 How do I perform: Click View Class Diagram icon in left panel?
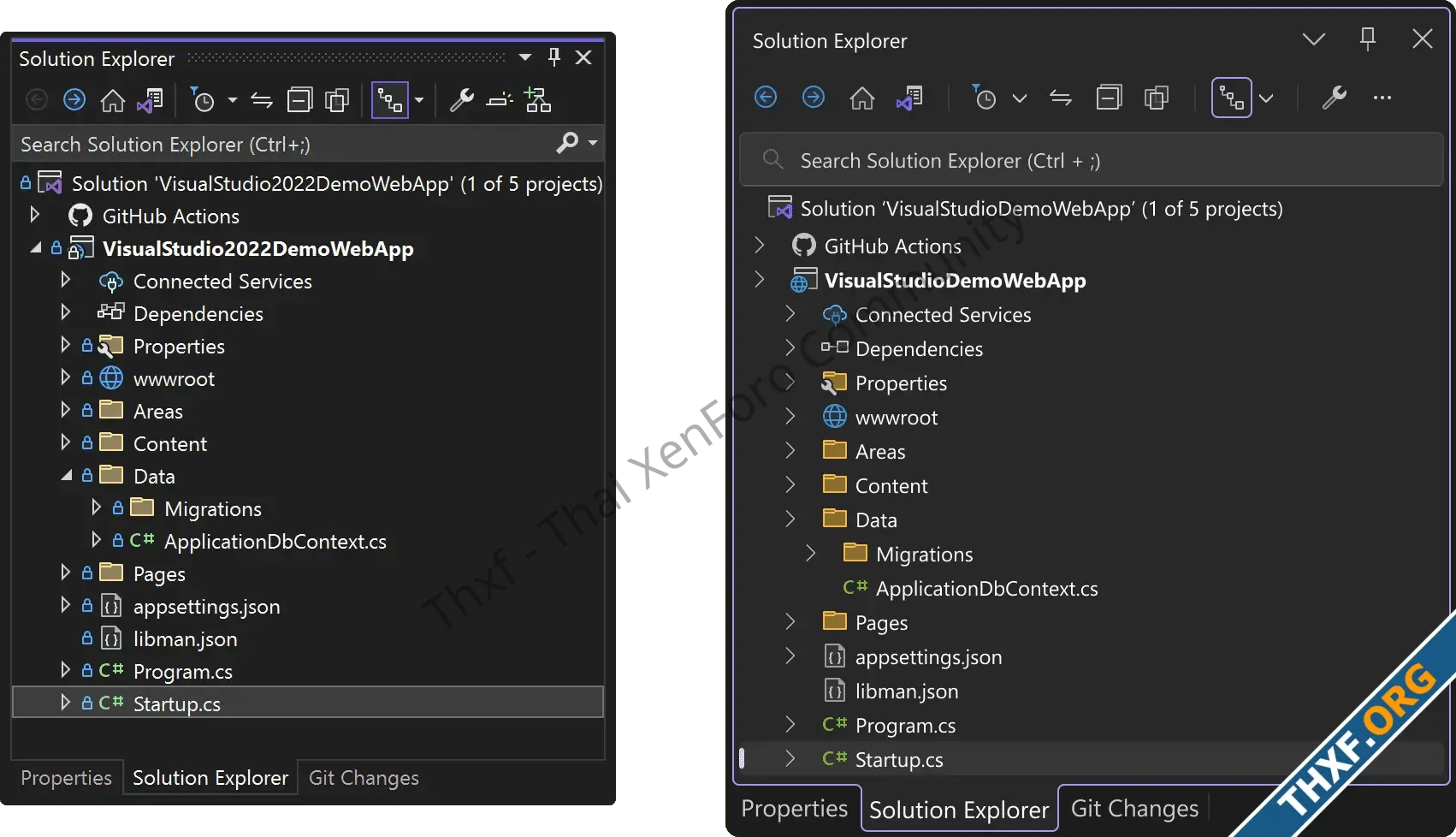coord(538,100)
